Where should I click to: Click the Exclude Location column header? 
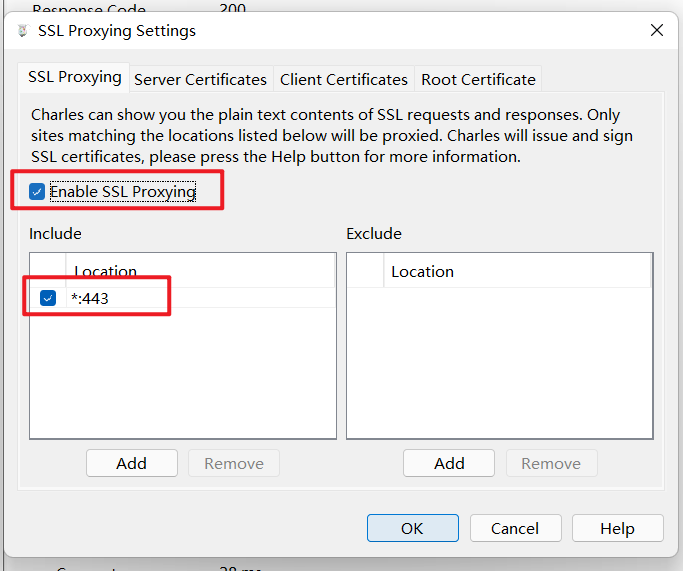pos(517,271)
